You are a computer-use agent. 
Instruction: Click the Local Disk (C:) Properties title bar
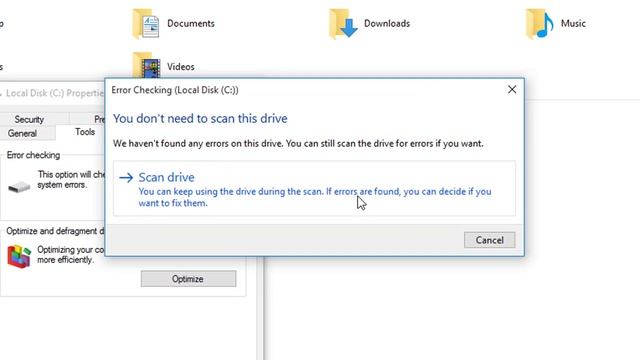click(52, 93)
